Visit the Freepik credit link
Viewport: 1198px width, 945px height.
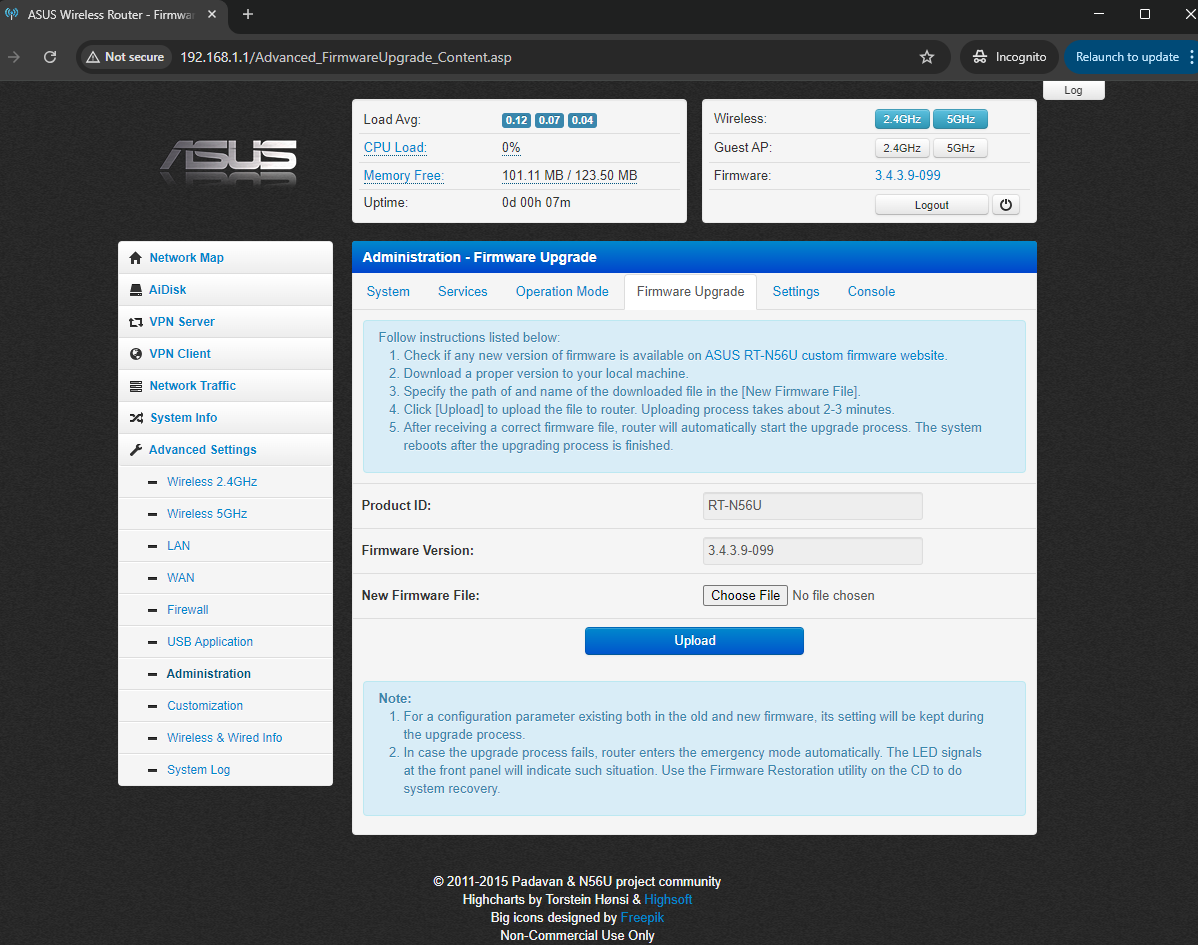[x=641, y=917]
